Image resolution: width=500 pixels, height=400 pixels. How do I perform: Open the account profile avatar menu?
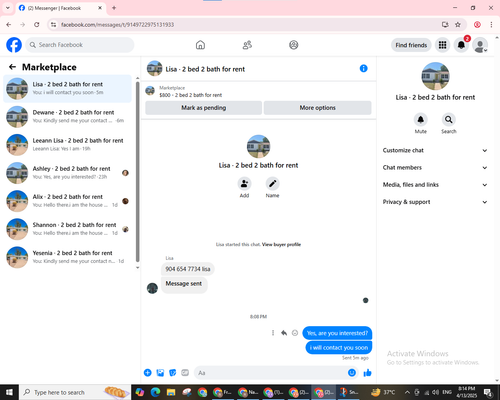coord(480,45)
